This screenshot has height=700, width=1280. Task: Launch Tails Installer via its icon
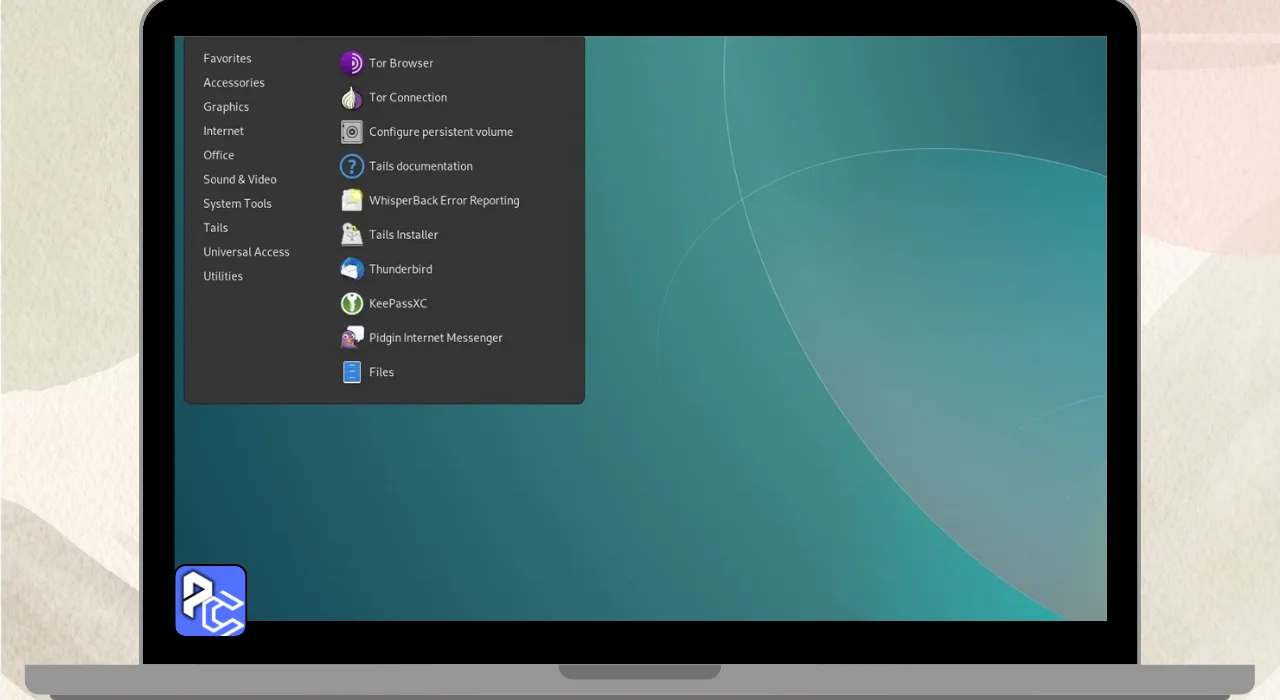351,235
